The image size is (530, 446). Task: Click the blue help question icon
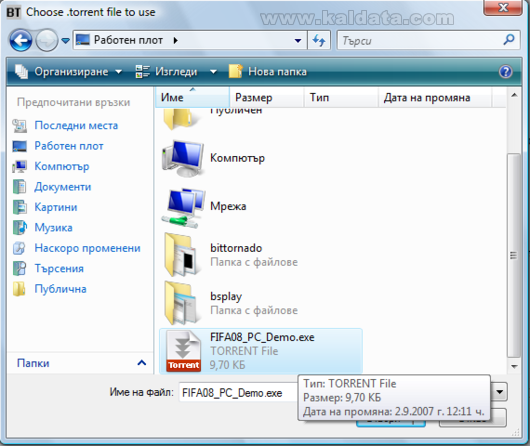click(506, 72)
